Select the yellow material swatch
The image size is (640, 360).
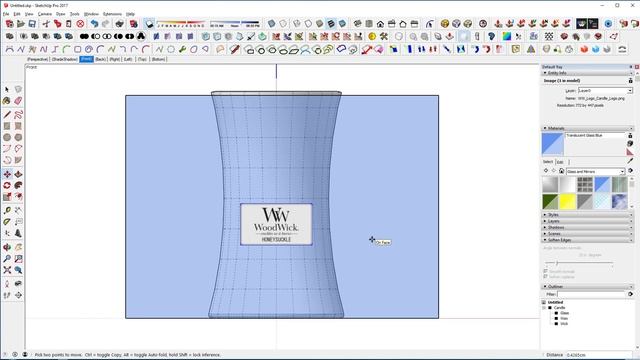click(x=567, y=202)
